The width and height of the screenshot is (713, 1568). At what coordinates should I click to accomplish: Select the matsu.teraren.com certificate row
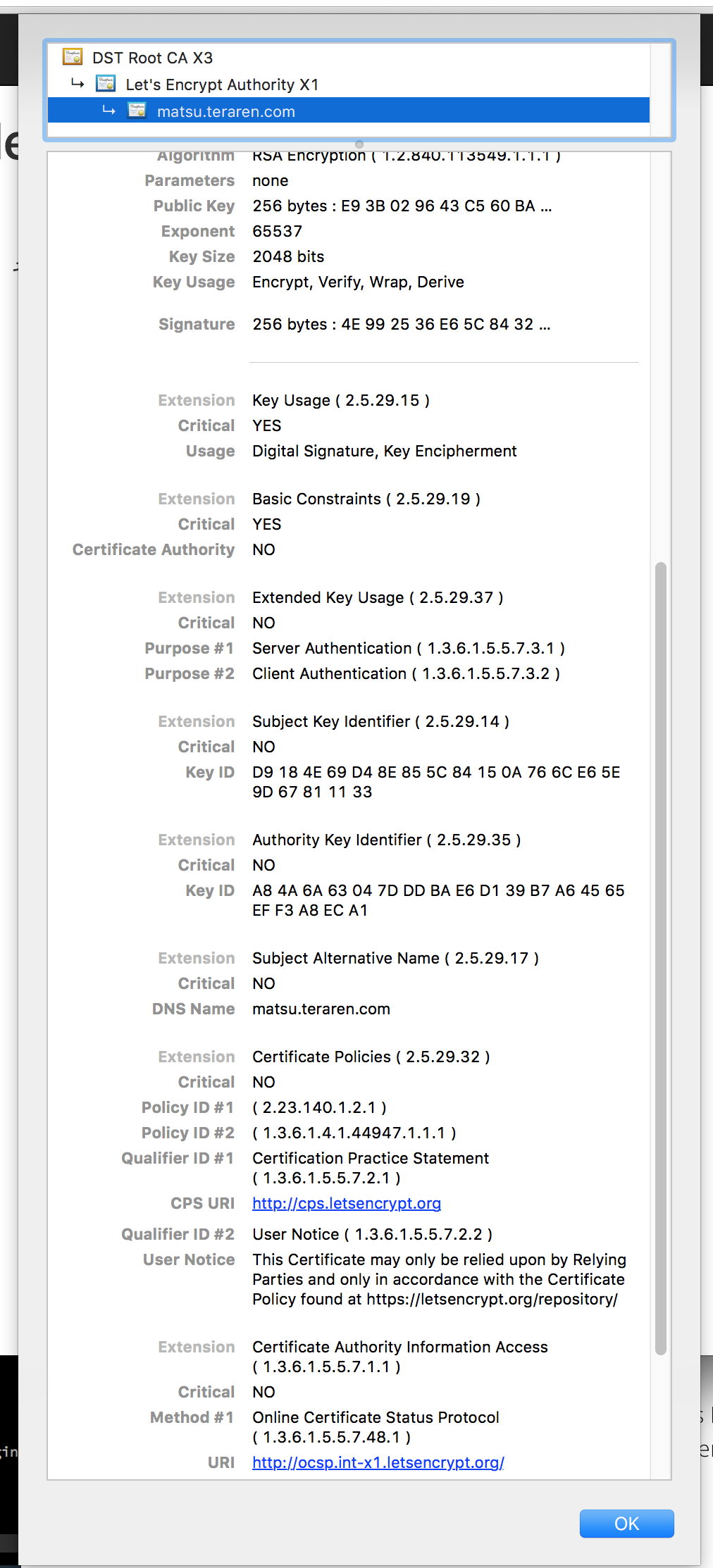point(349,111)
